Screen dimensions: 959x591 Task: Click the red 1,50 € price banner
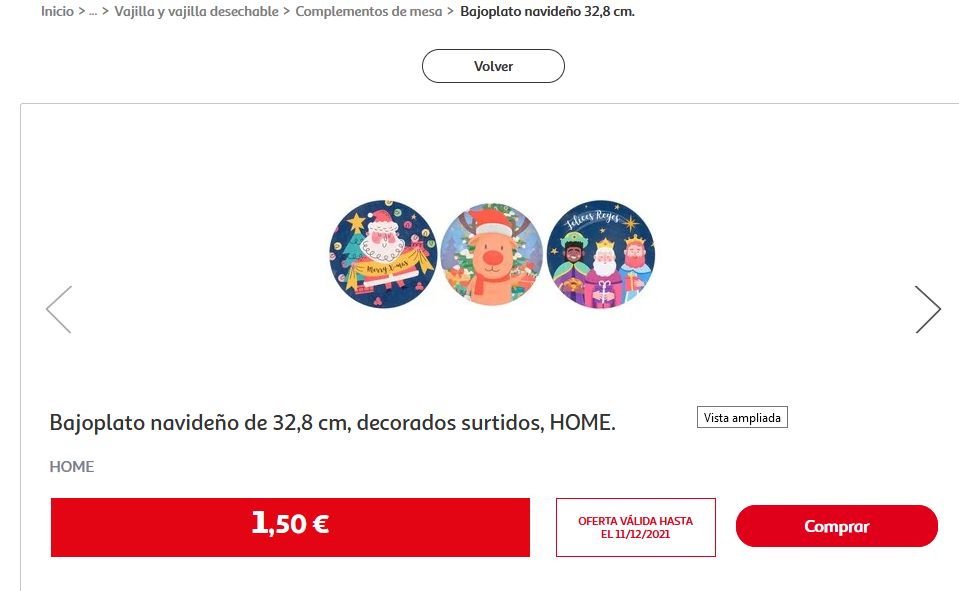pyautogui.click(x=290, y=527)
